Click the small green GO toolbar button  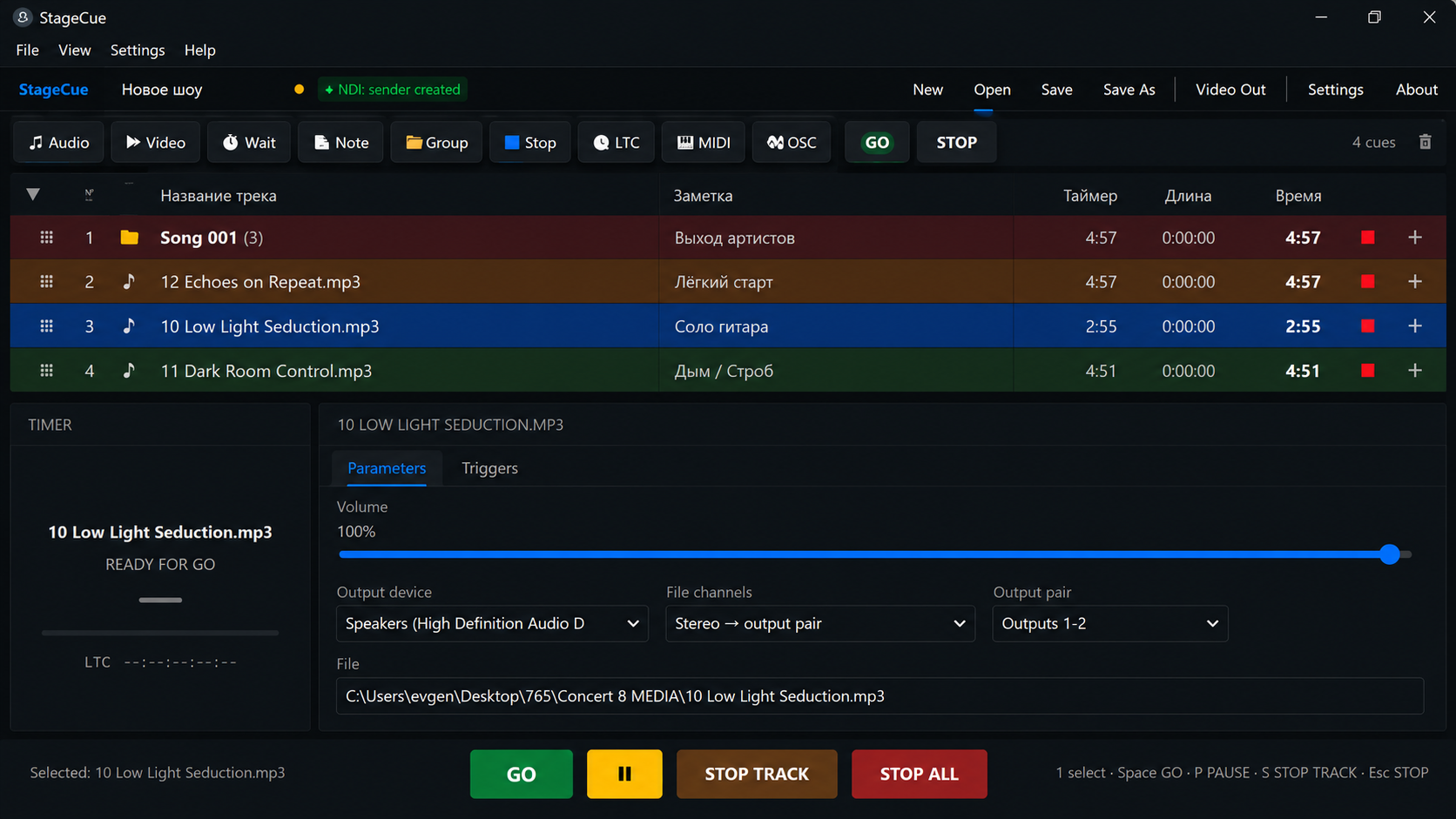point(877,143)
